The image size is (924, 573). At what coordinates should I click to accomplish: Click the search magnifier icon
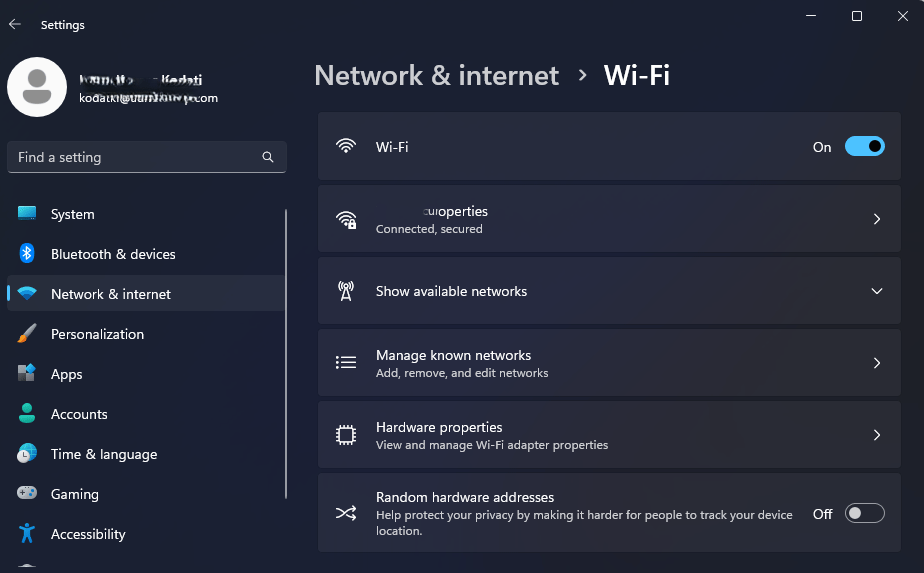click(268, 157)
